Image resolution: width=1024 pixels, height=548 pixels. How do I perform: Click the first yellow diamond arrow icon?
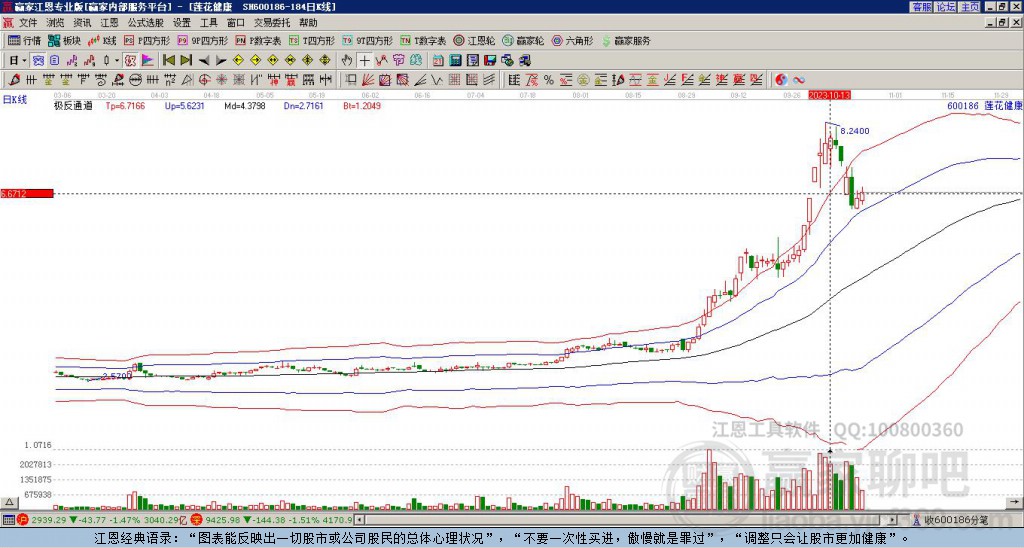click(x=238, y=61)
